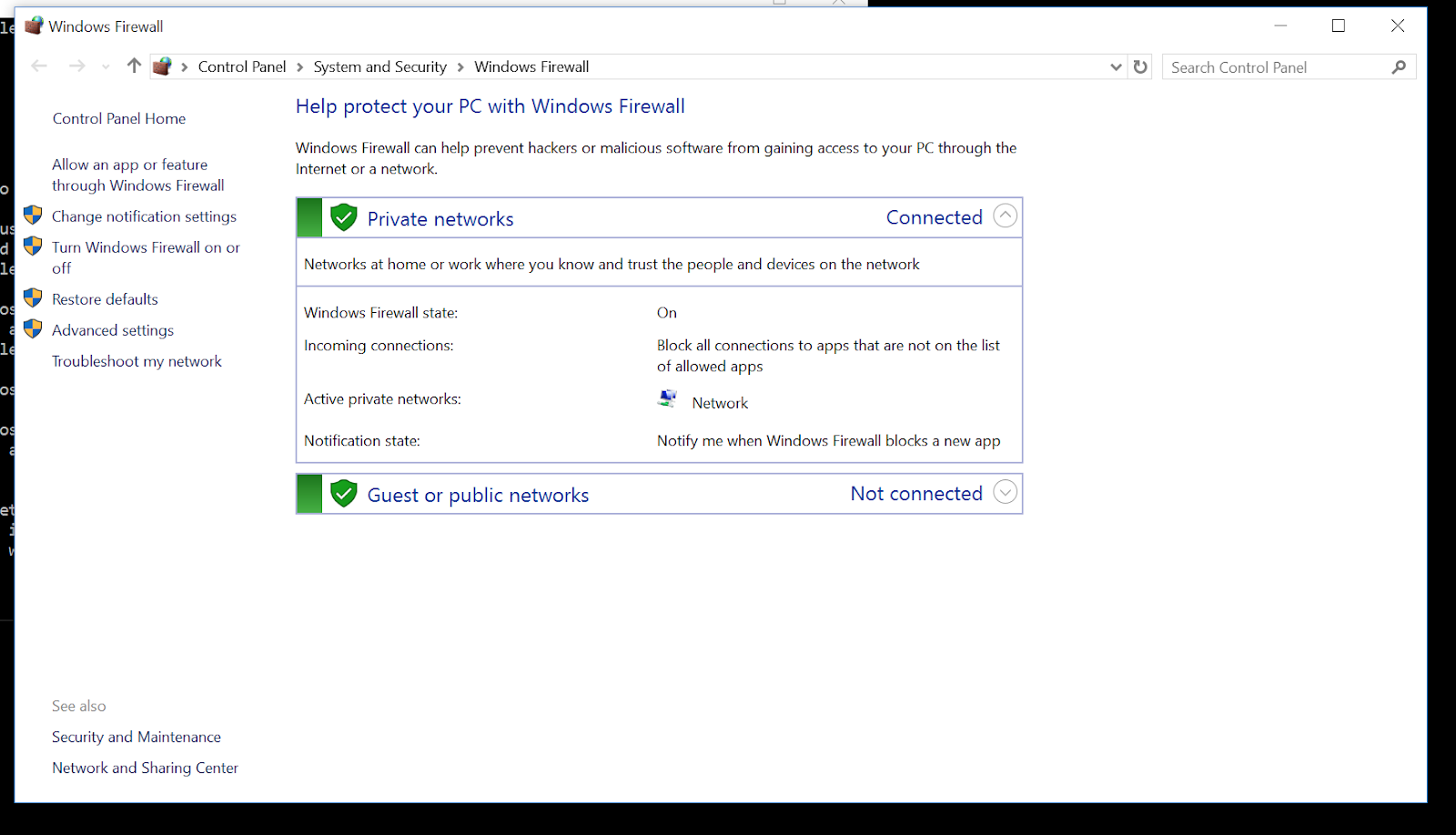Viewport: 1456px width, 835px height.
Task: Click the Private networks heading
Action: coord(440,219)
